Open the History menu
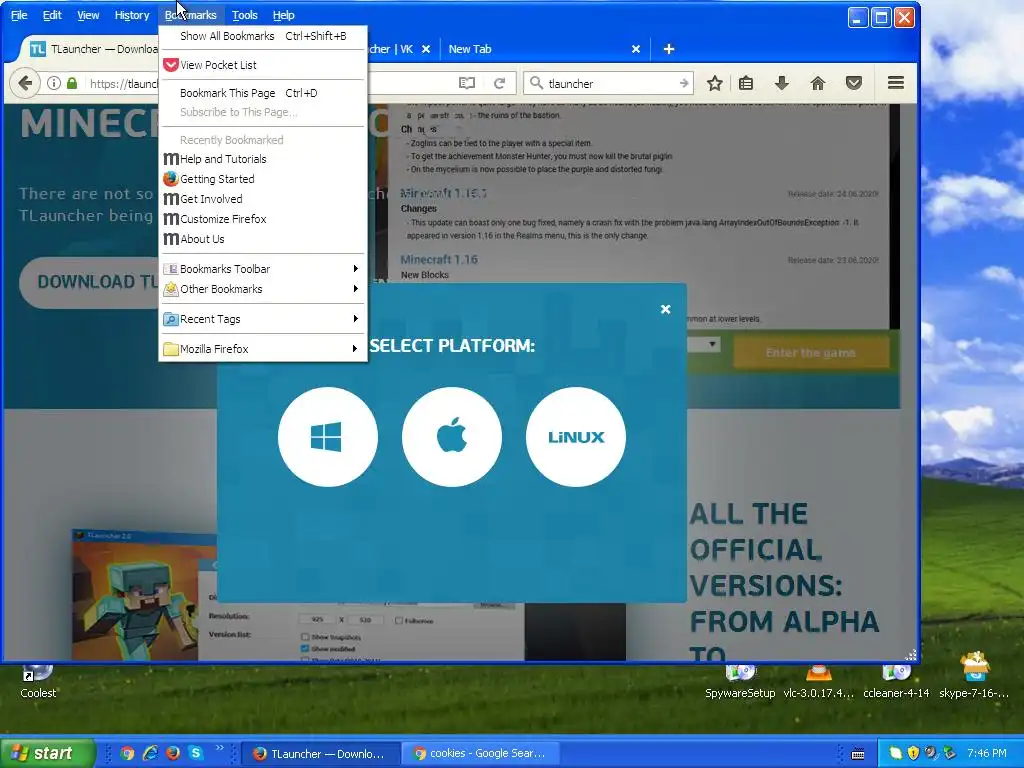Screen dimensions: 1024x768 pos(132,15)
